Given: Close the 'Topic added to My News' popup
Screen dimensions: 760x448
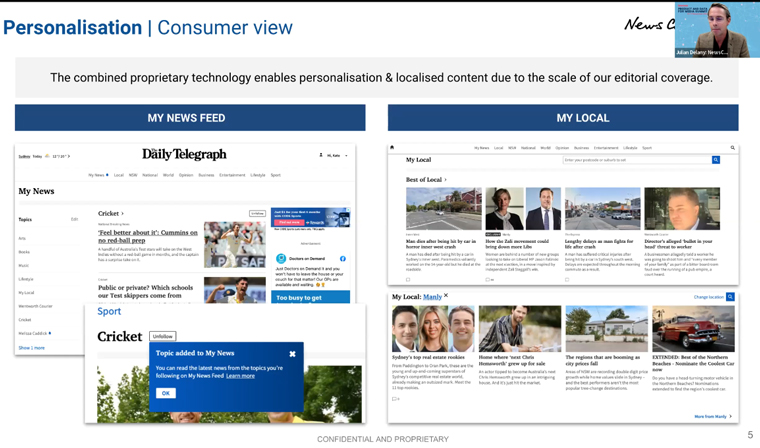Looking at the screenshot, I should pos(292,354).
